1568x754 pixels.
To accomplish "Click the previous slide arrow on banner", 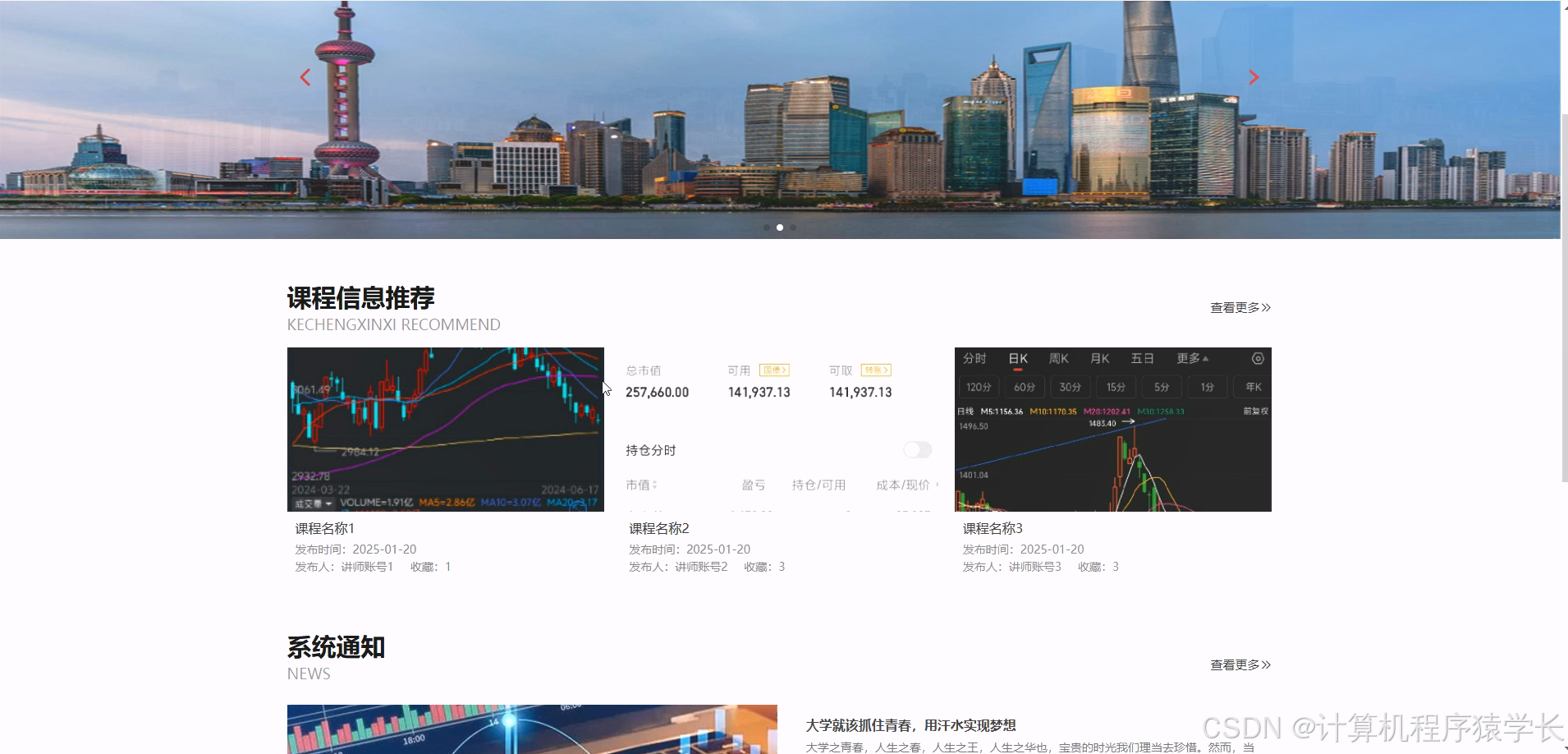I will click(305, 77).
